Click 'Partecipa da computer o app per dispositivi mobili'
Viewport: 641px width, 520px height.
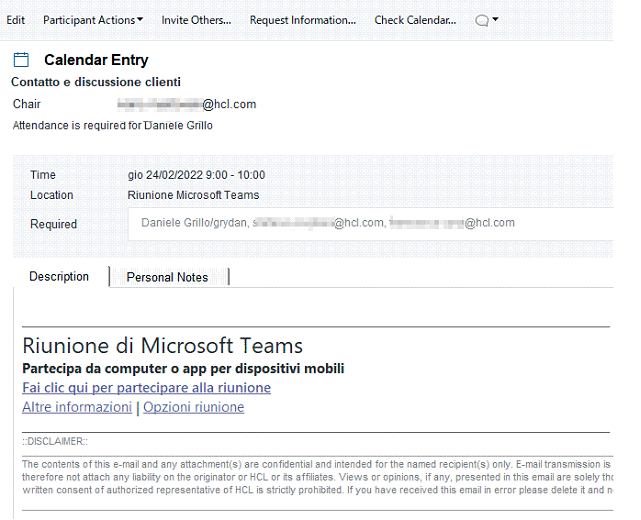[x=183, y=369]
